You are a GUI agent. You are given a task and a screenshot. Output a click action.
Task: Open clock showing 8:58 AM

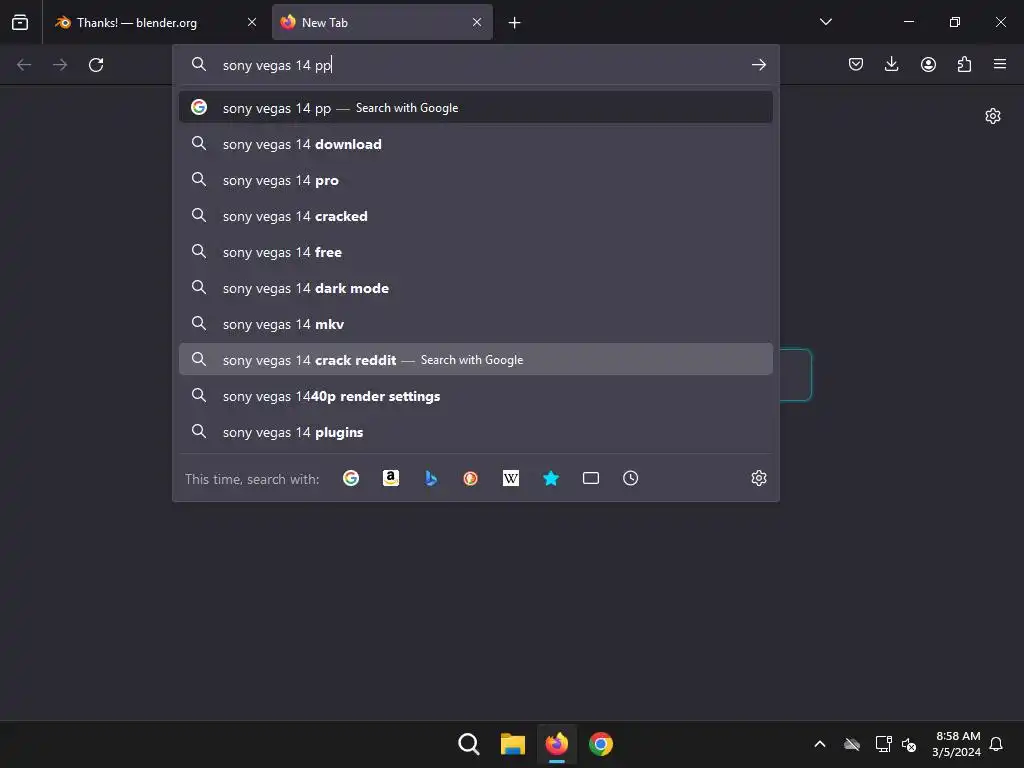point(957,744)
